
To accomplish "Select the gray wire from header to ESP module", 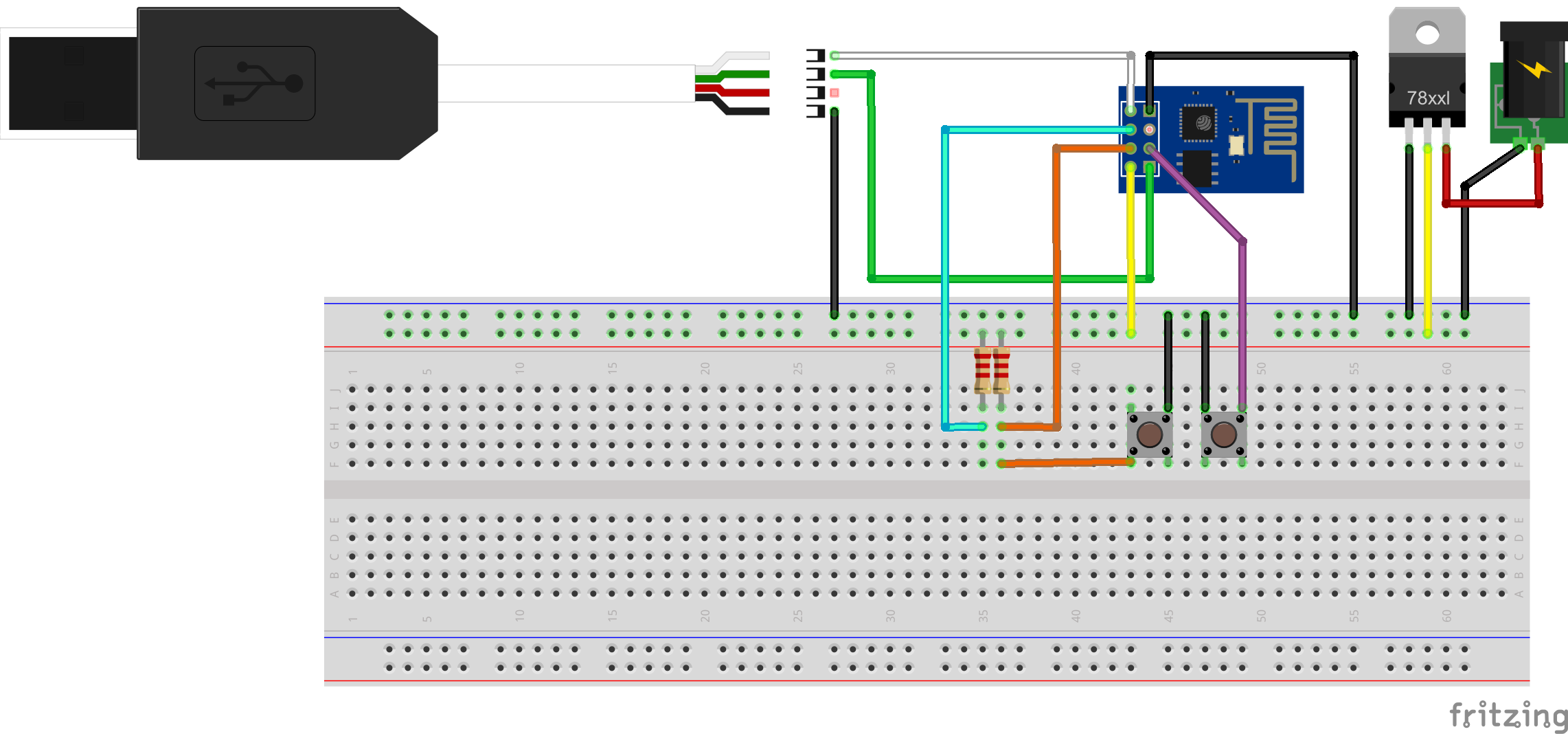I will pyautogui.click(x=982, y=56).
